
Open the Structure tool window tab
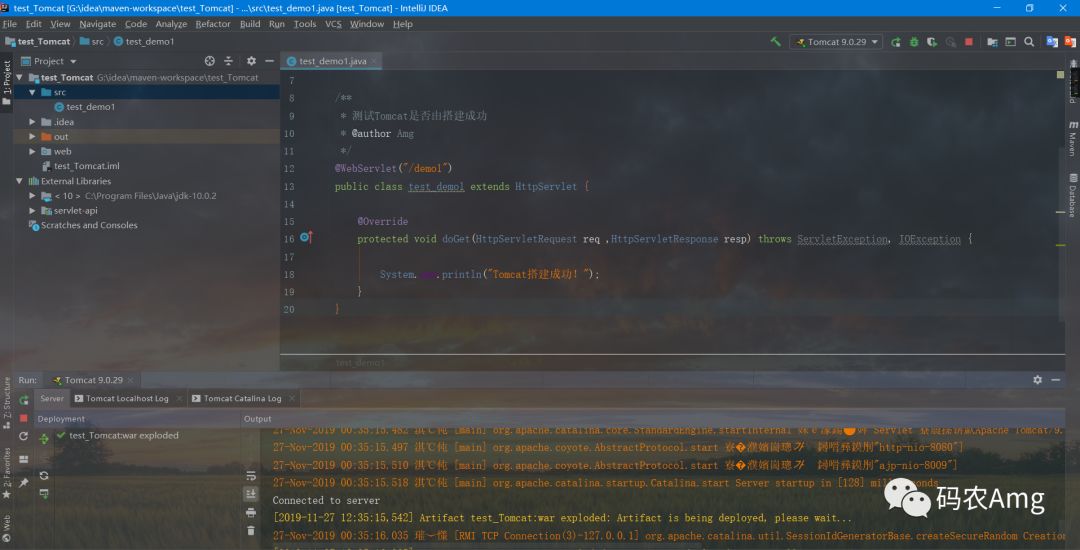[x=7, y=403]
